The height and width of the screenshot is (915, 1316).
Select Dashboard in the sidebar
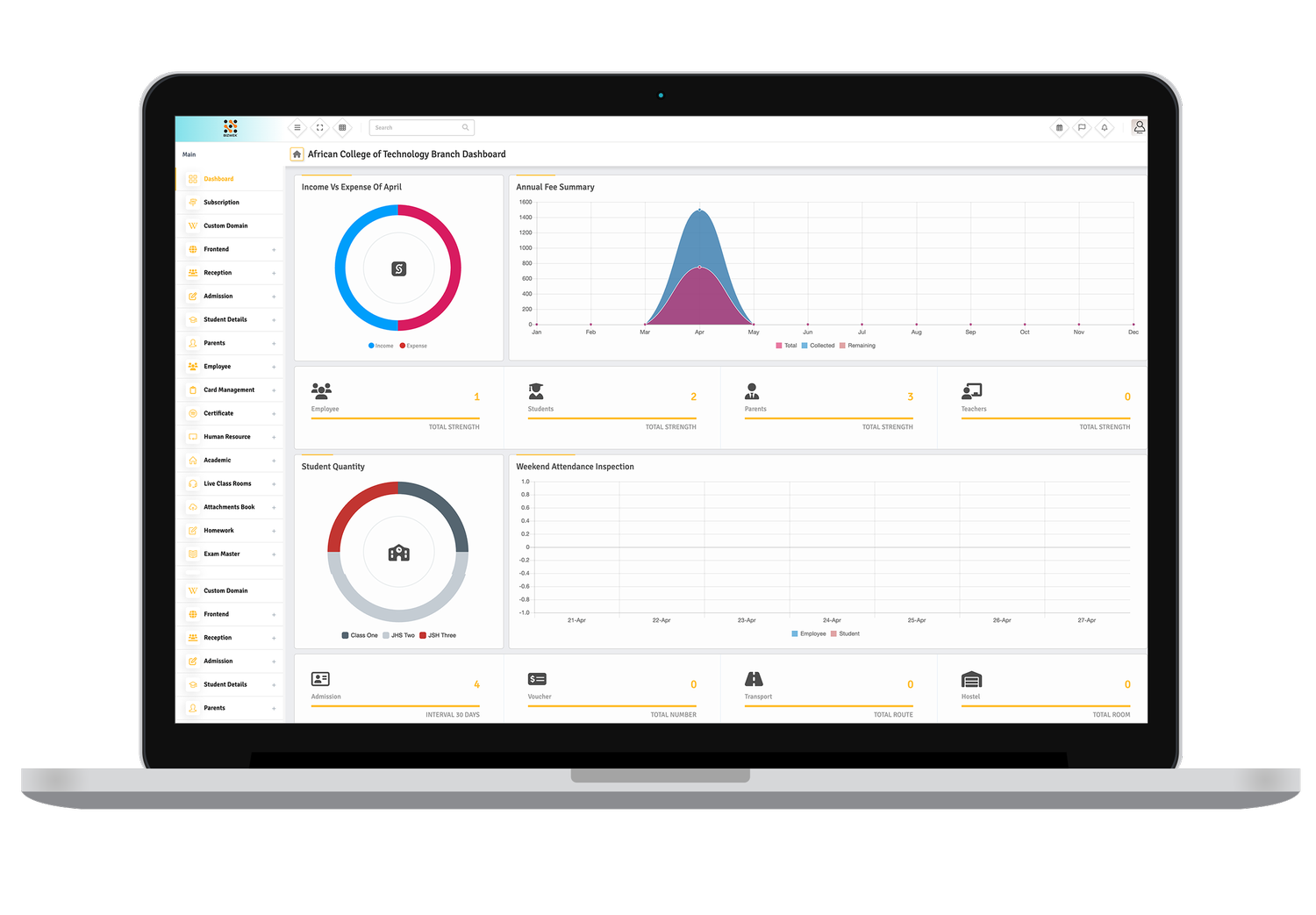(218, 179)
